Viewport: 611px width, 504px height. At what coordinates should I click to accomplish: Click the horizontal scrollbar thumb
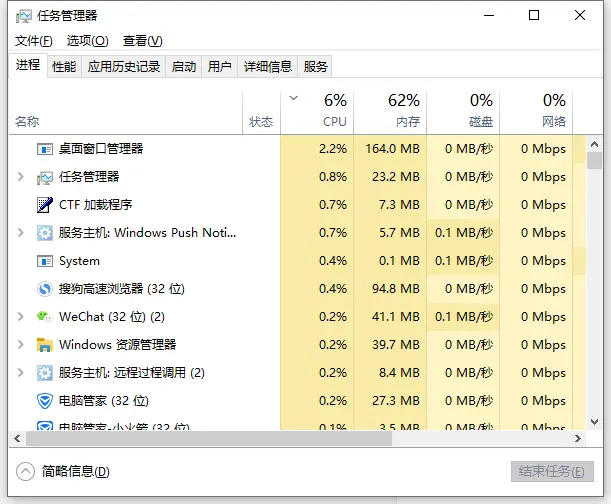(x=209, y=439)
